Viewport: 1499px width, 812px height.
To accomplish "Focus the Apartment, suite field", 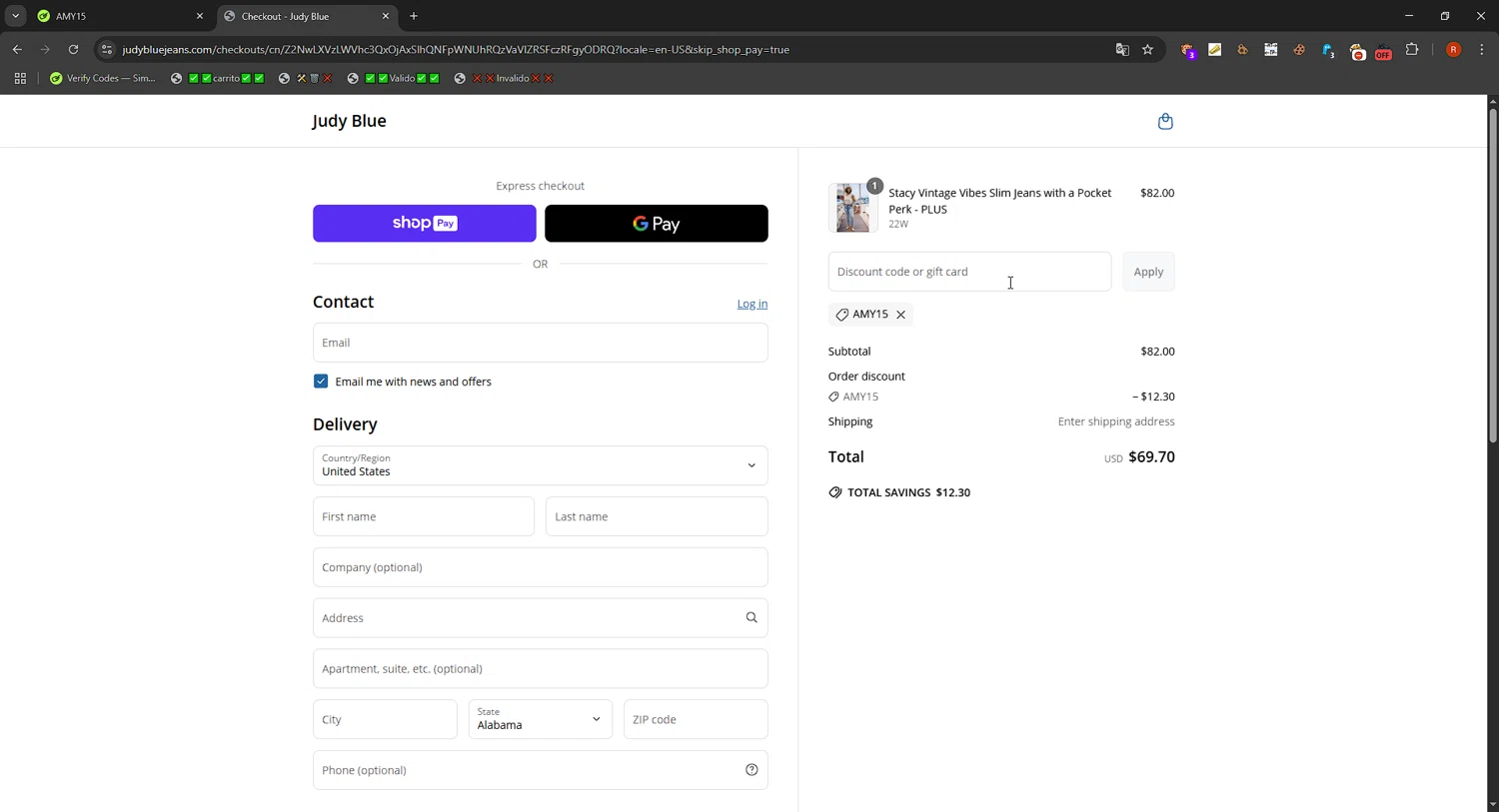I will (541, 669).
